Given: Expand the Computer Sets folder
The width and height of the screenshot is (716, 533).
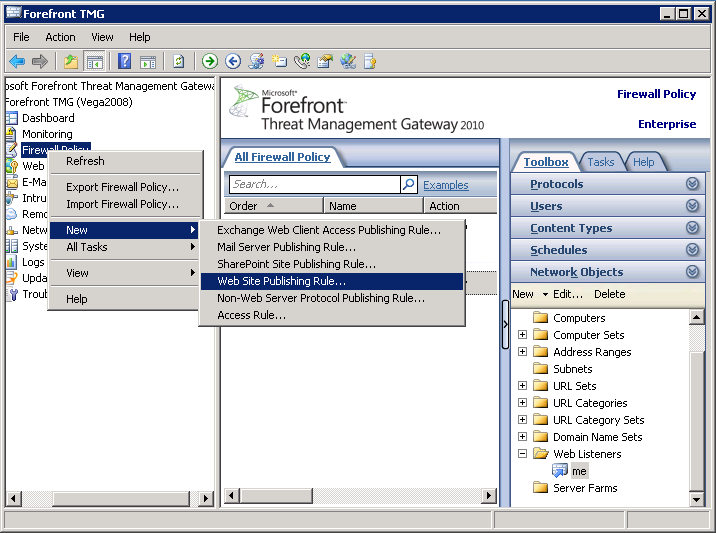Looking at the screenshot, I should [522, 335].
